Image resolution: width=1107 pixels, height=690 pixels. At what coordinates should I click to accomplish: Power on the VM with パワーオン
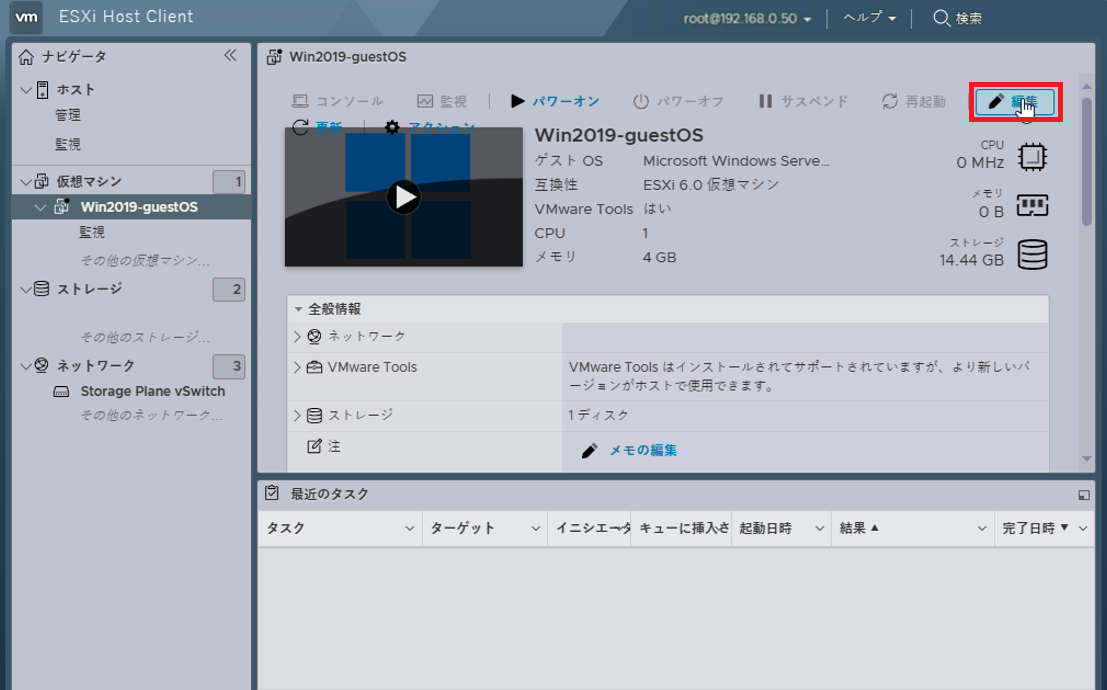pyautogui.click(x=555, y=101)
